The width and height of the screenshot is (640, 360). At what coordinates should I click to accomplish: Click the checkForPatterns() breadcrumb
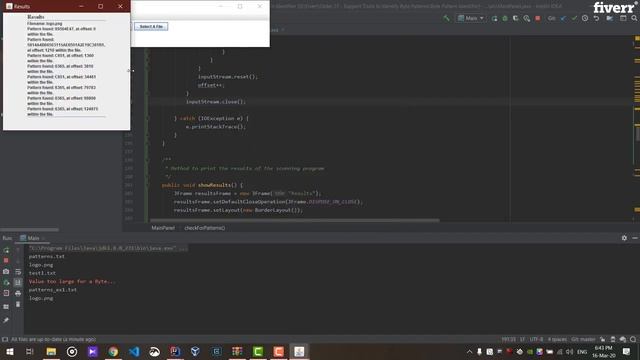[x=204, y=228]
